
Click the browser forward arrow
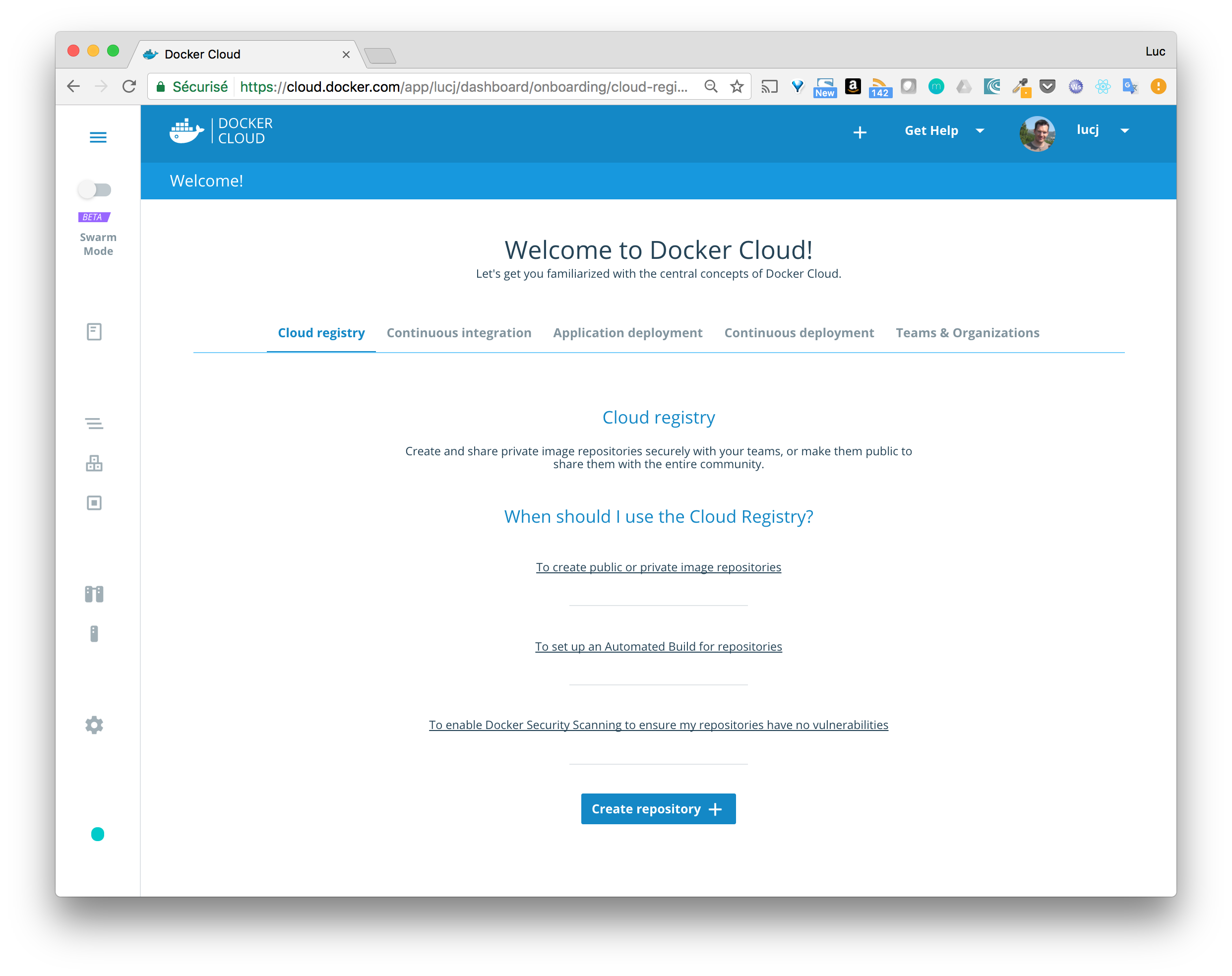point(101,87)
